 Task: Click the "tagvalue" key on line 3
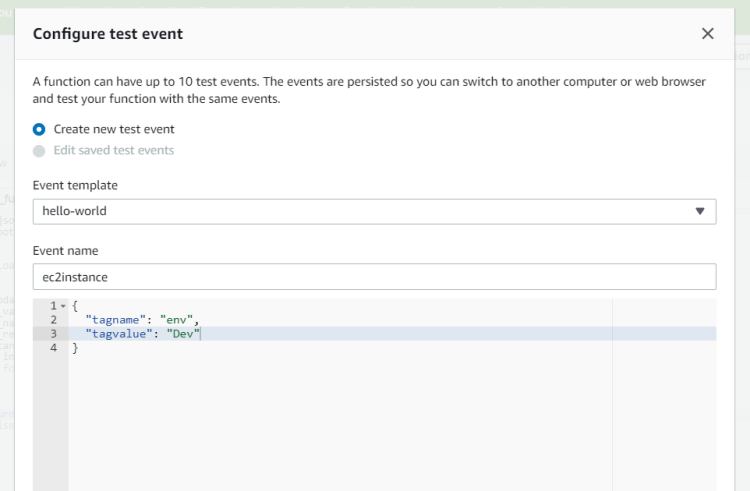(x=119, y=334)
